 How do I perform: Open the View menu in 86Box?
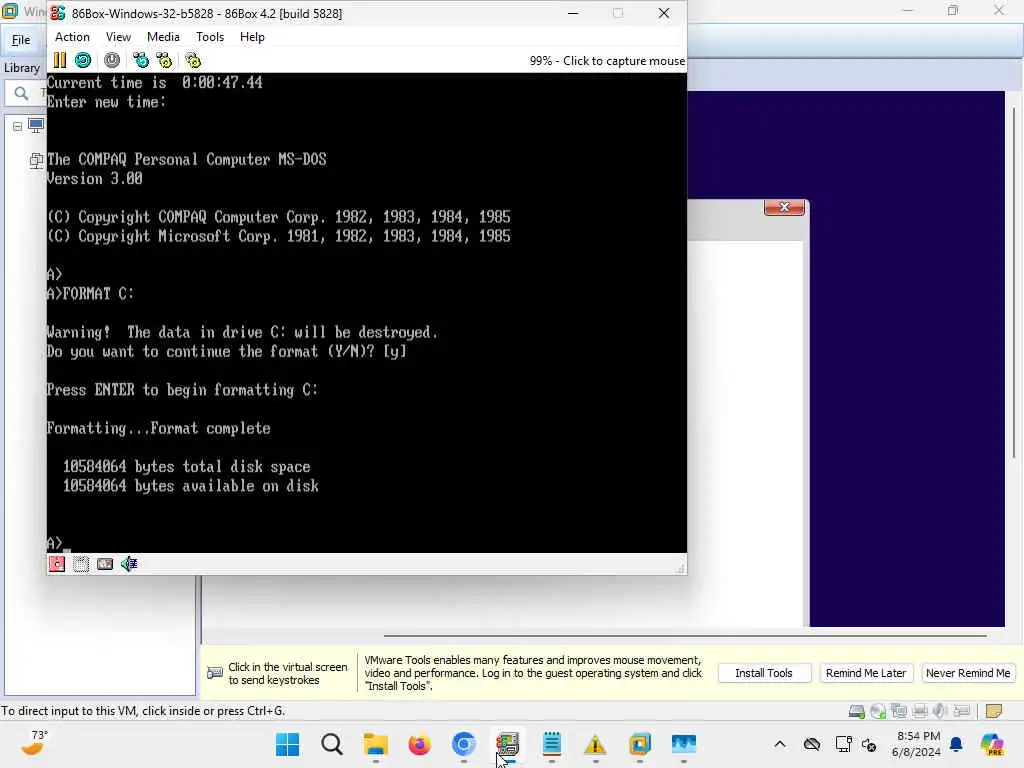[x=118, y=37]
